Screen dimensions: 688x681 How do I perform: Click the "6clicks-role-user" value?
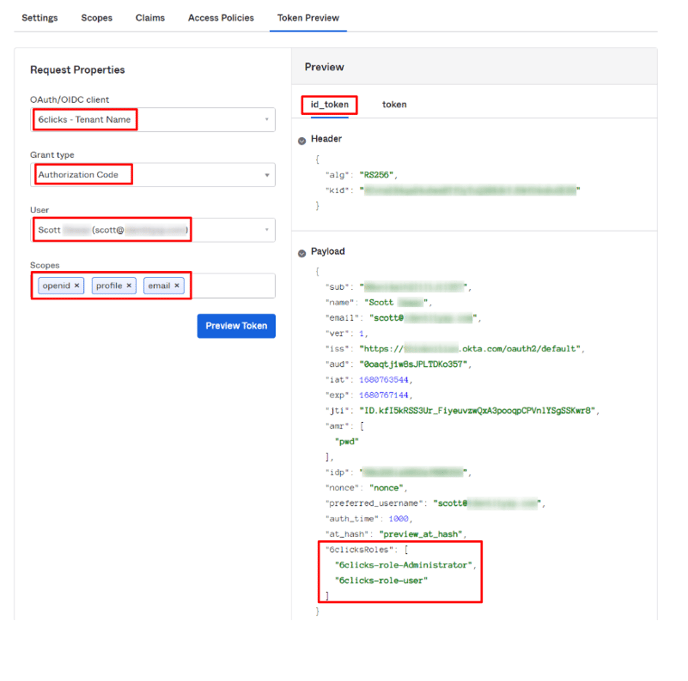[381, 580]
